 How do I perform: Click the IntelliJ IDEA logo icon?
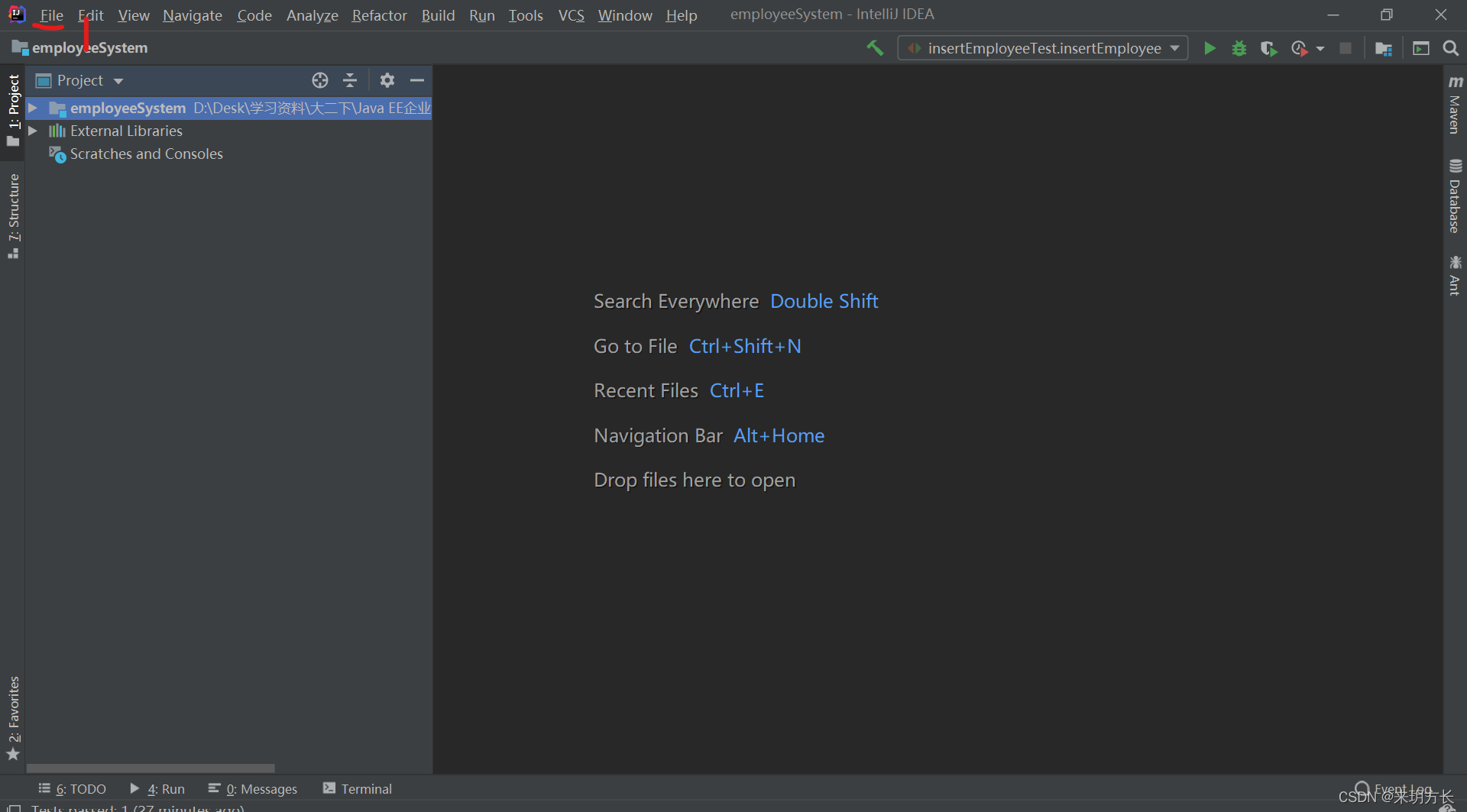point(16,14)
